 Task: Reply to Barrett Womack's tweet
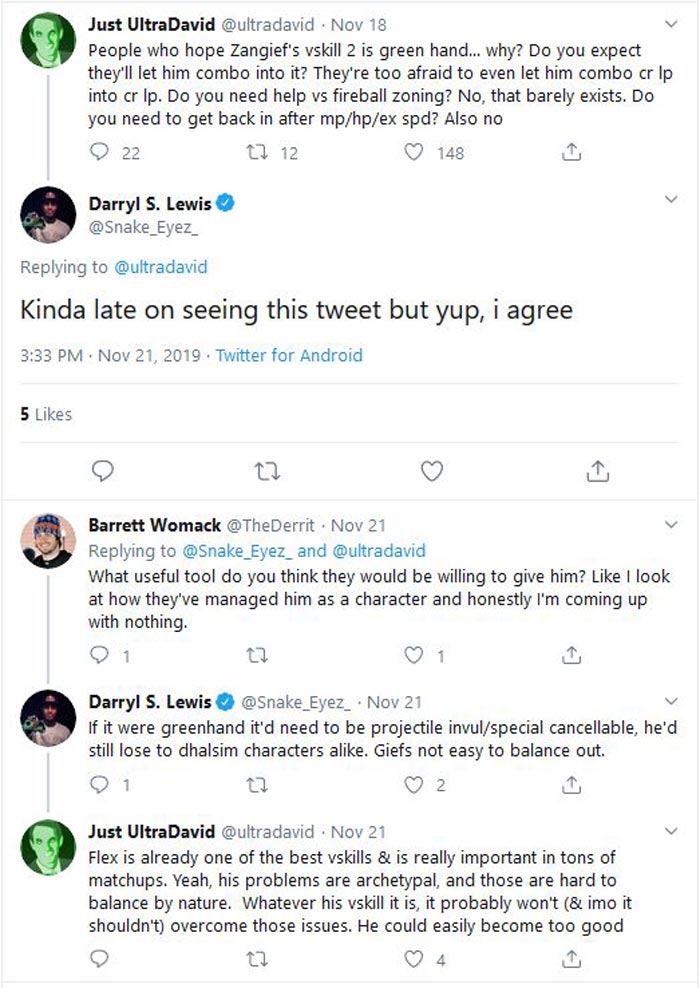(x=99, y=656)
